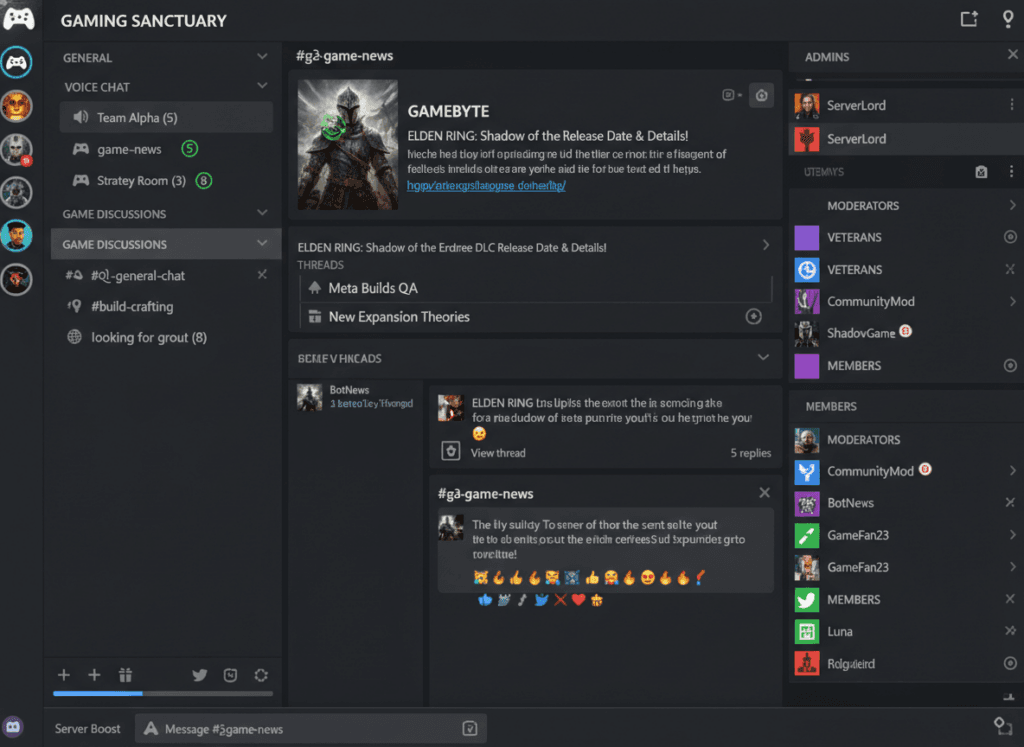Open the gift/Nitro icon near bottom left
Image resolution: width=1024 pixels, height=747 pixels.
coord(125,675)
